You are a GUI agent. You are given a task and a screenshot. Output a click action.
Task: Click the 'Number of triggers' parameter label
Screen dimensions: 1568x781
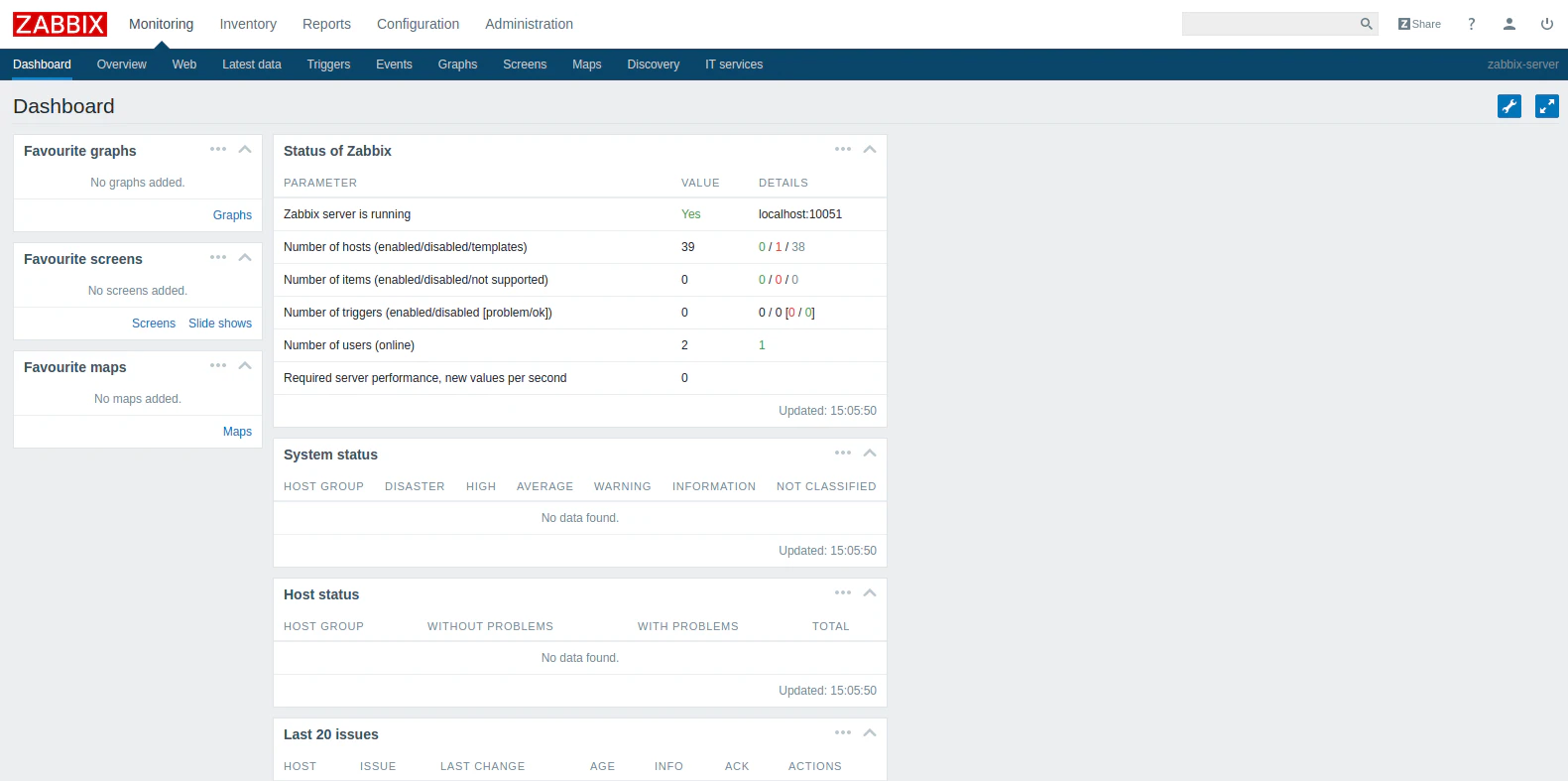click(418, 313)
